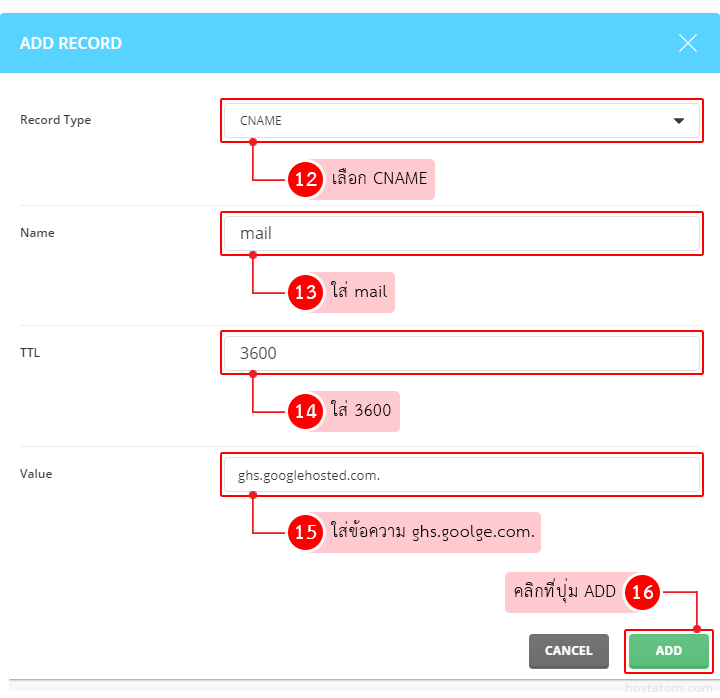This screenshot has width=720, height=698.
Task: Click the Record Type dropdown arrow
Action: [679, 121]
